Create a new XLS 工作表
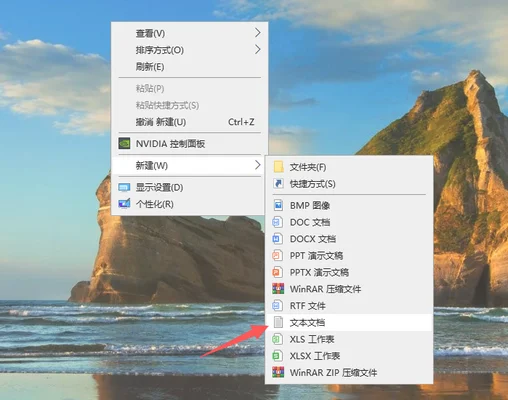508x400 pixels. click(349, 339)
